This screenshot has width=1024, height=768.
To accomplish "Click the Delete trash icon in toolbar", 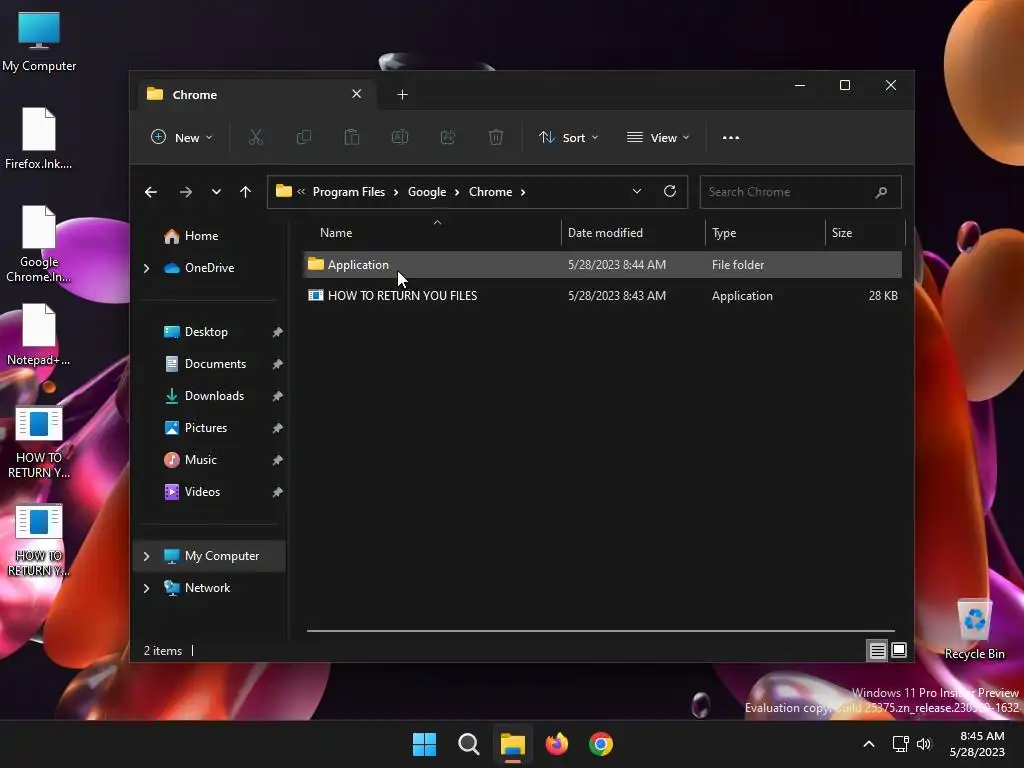I will click(496, 137).
